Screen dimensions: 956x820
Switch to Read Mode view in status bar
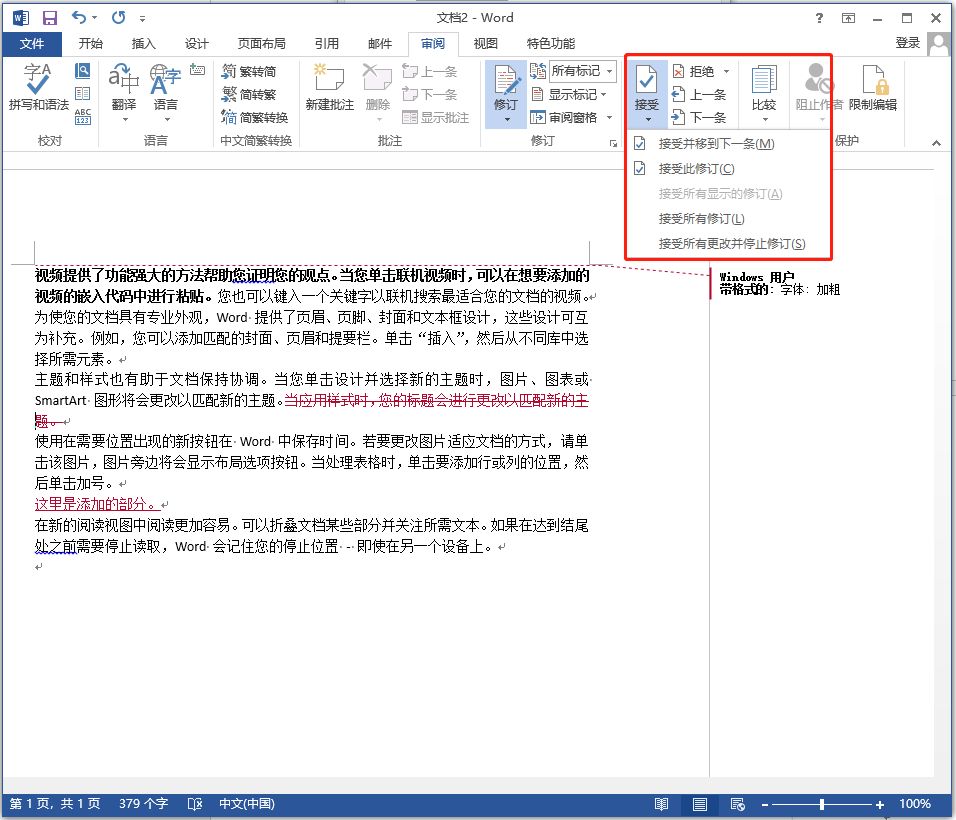(661, 804)
